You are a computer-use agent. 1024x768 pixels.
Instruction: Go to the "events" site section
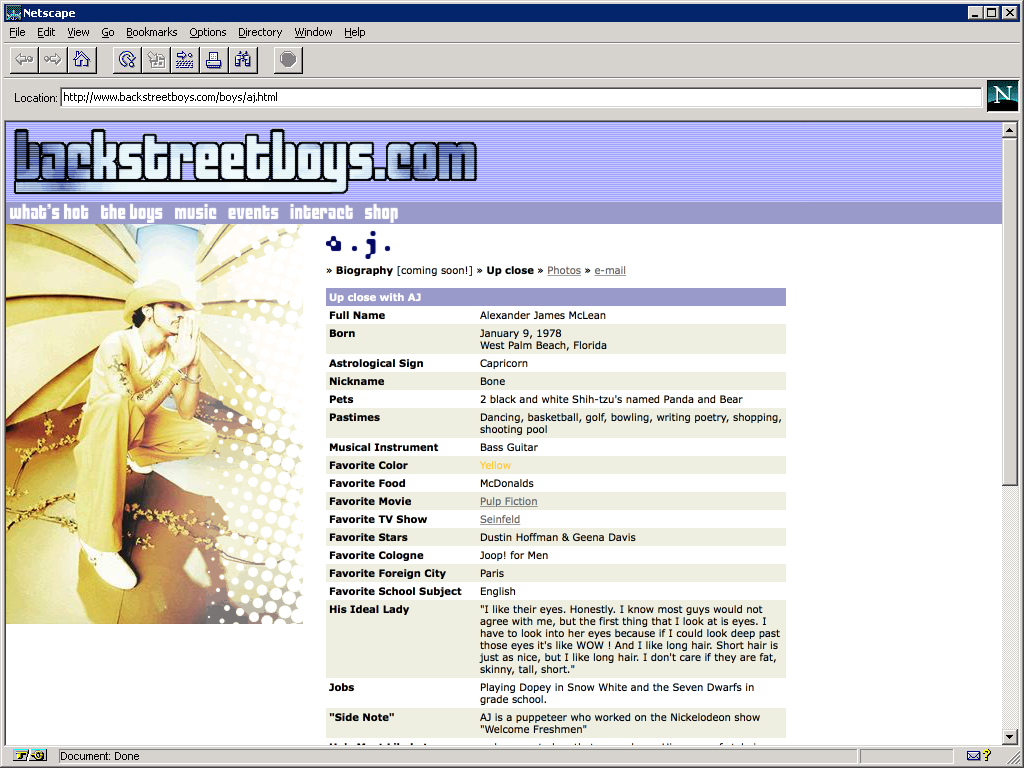(253, 212)
